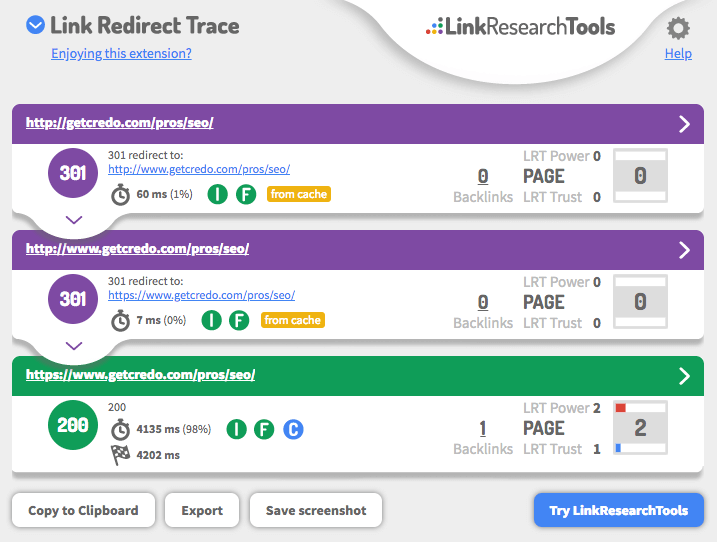This screenshot has height=542, width=717.
Task: Click the stopwatch icon next to 7 ms
Action: pos(121,321)
